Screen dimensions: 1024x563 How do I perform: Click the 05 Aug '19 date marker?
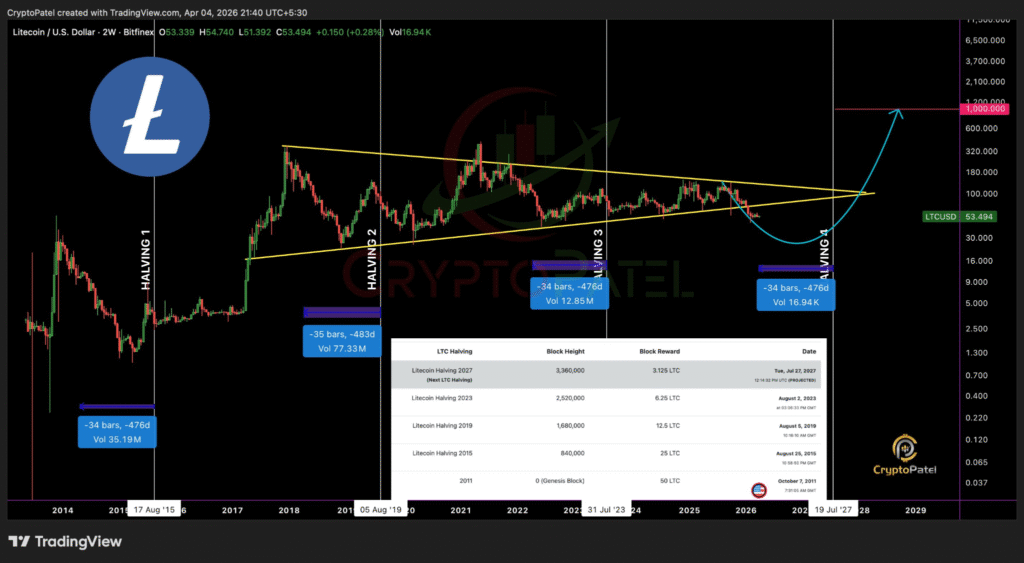point(381,509)
